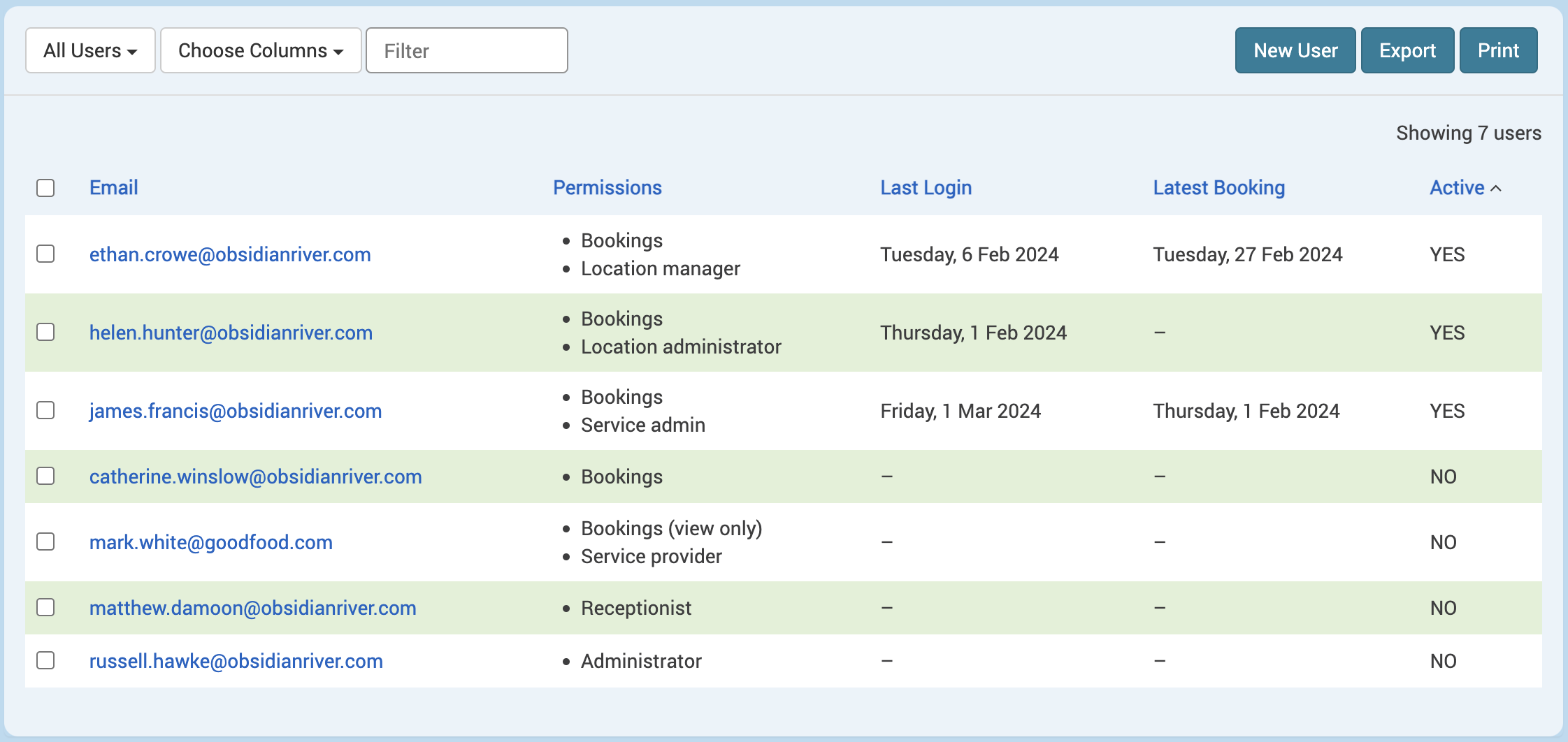Check the box for russell.hawke row

45,660
